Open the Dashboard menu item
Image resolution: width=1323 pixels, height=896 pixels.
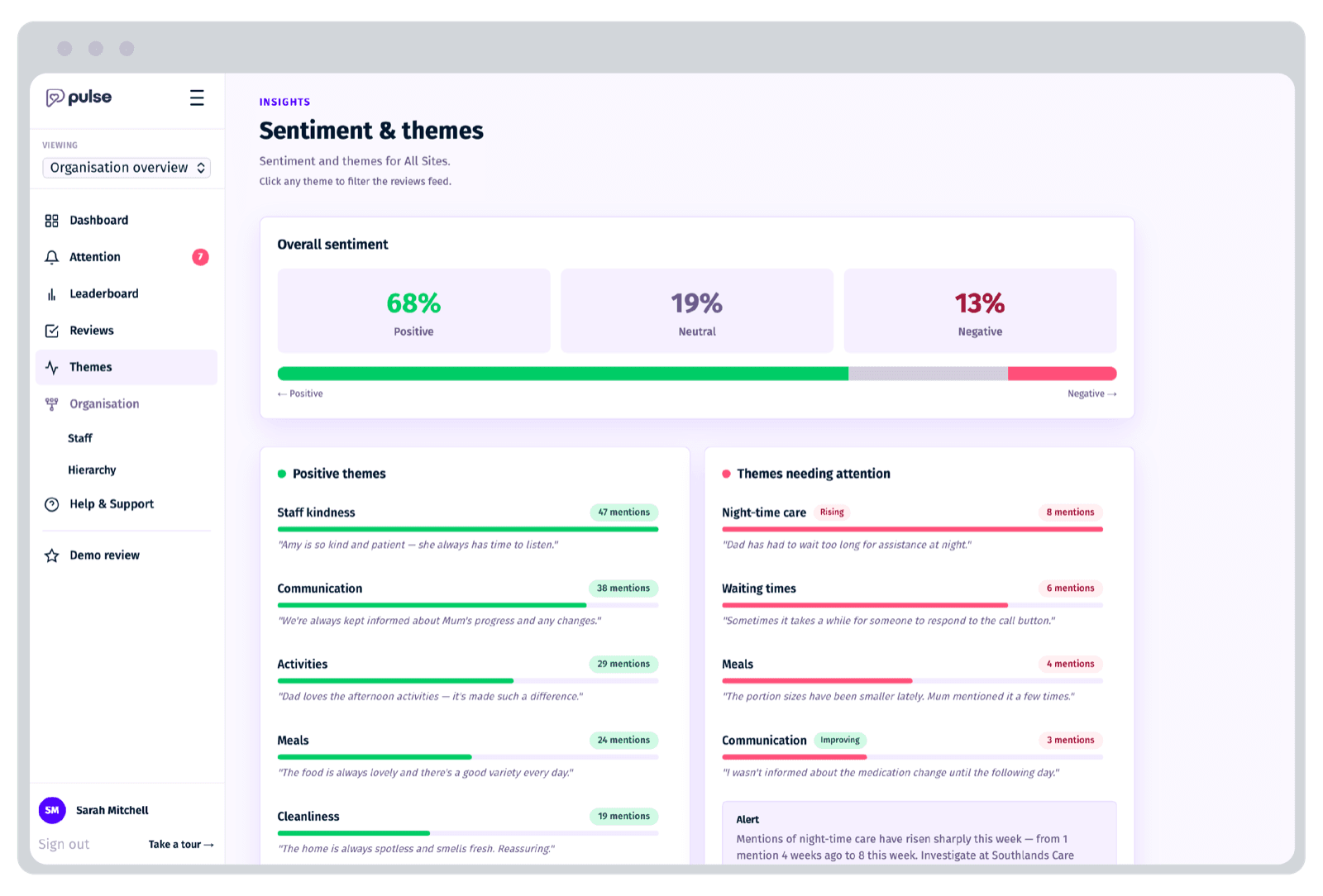pyautogui.click(x=127, y=221)
